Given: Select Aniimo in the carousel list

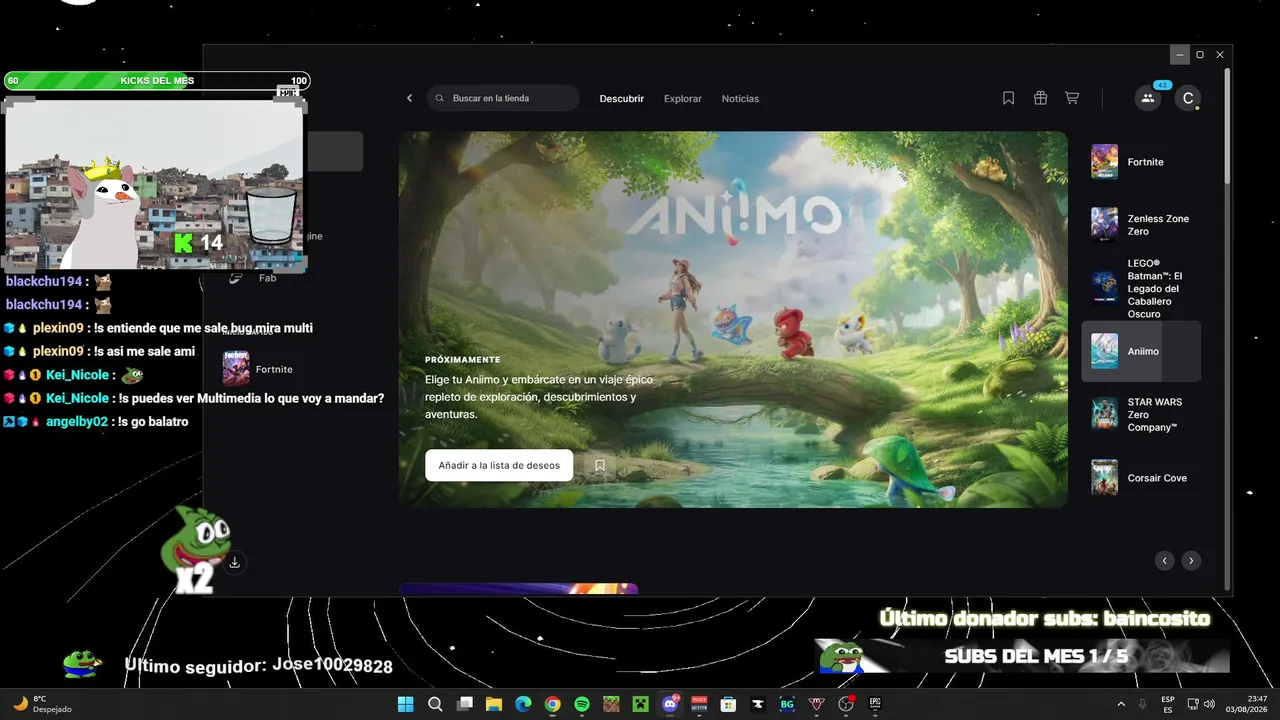Looking at the screenshot, I should click(1142, 351).
